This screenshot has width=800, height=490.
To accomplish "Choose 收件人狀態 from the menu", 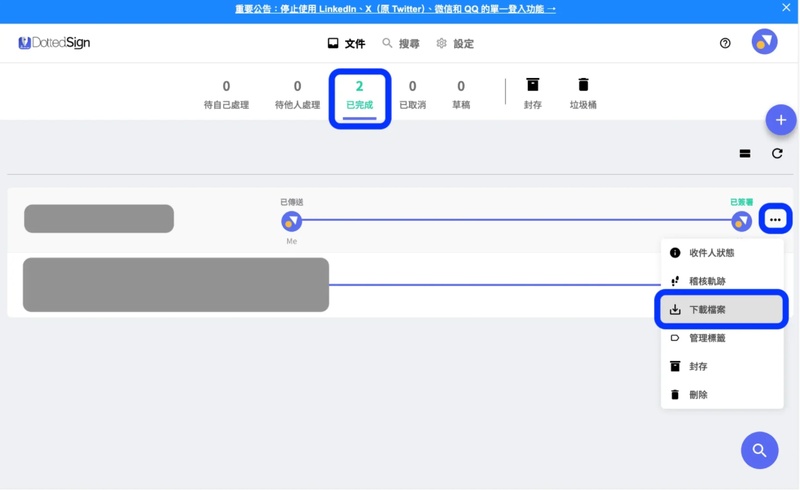I will [x=722, y=253].
